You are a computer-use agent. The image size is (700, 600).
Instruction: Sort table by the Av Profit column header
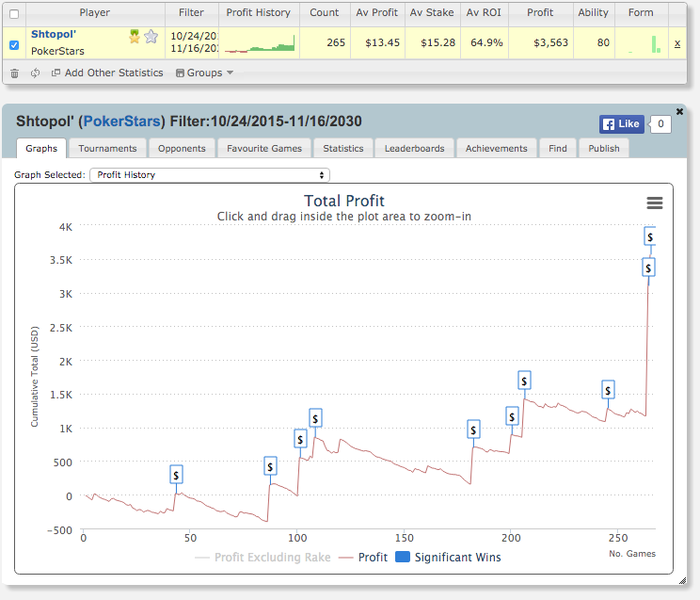pyautogui.click(x=377, y=12)
